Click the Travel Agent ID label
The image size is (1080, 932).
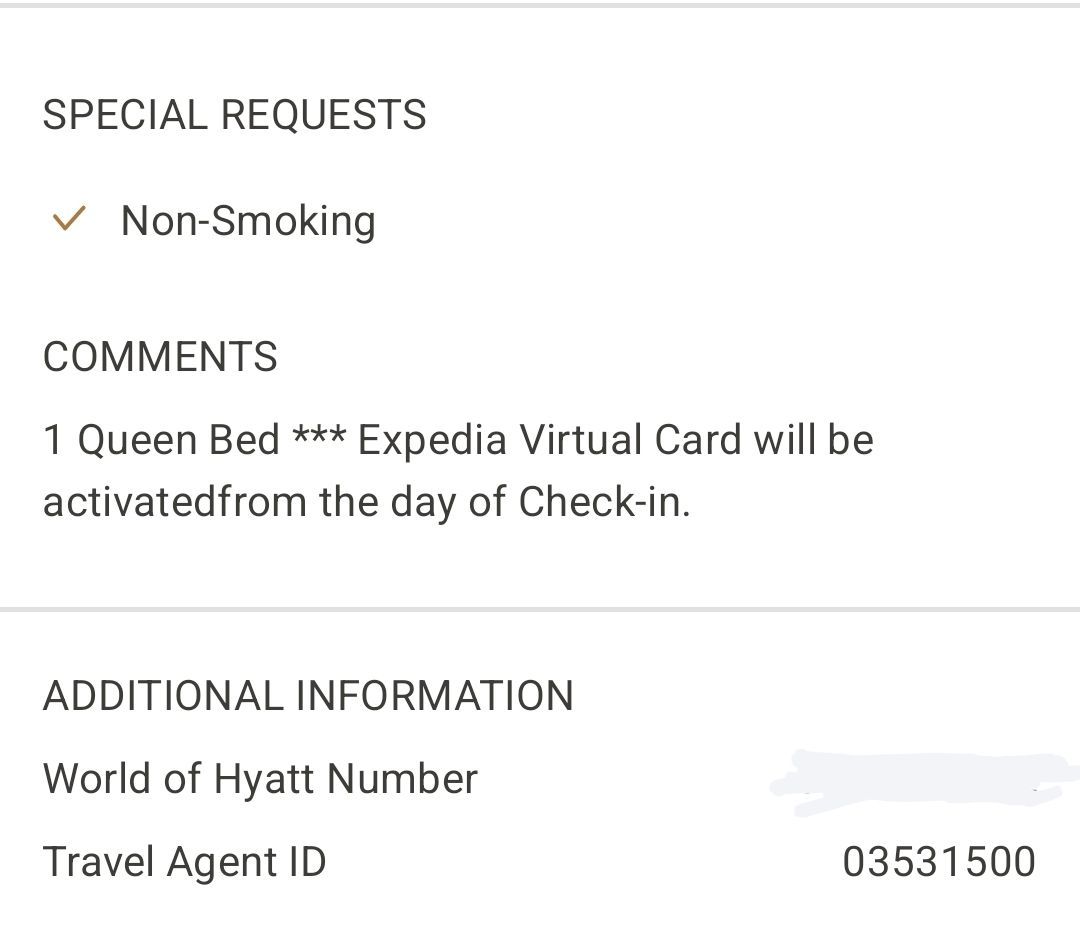coord(184,862)
